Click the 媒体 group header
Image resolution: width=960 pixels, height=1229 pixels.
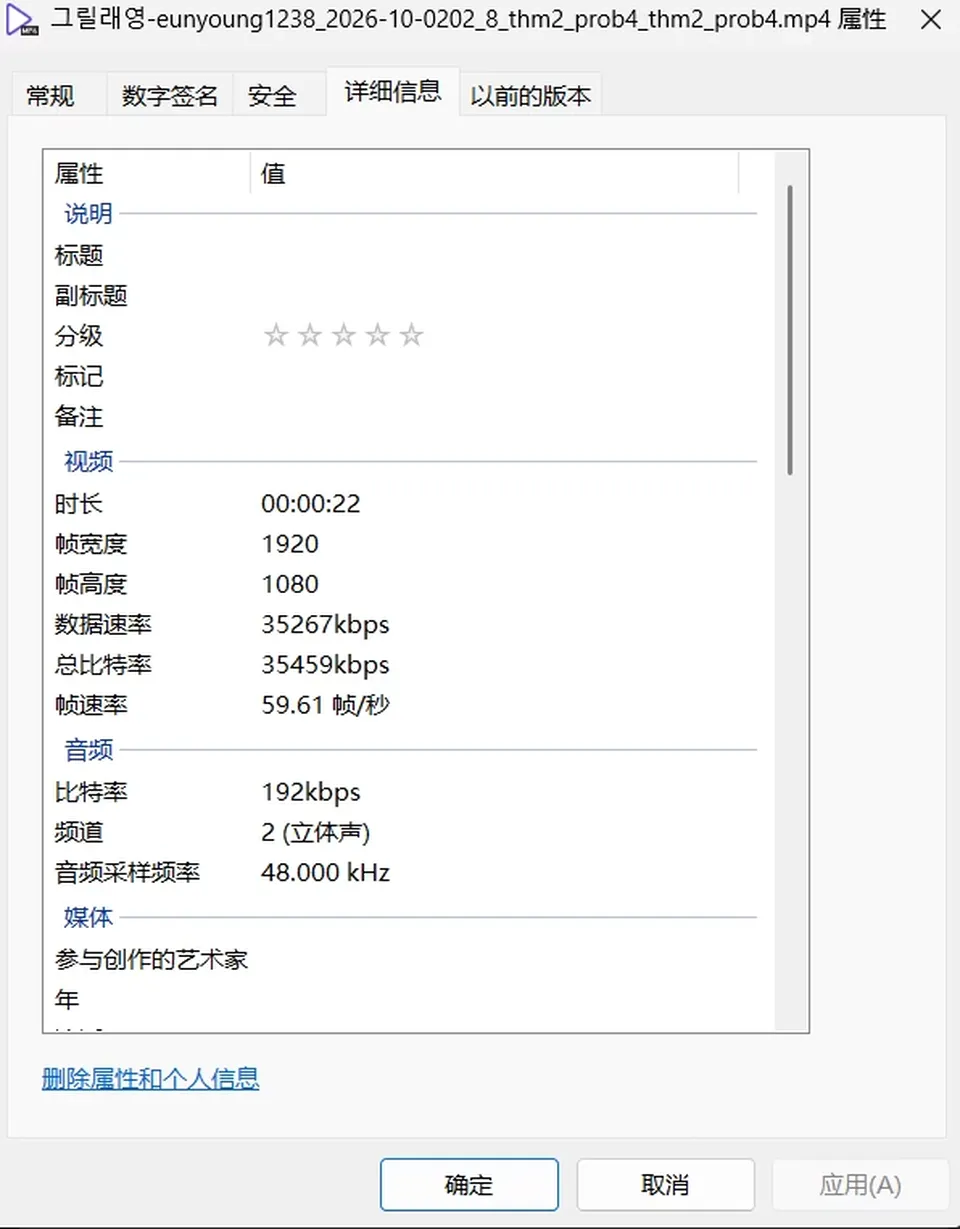click(89, 917)
